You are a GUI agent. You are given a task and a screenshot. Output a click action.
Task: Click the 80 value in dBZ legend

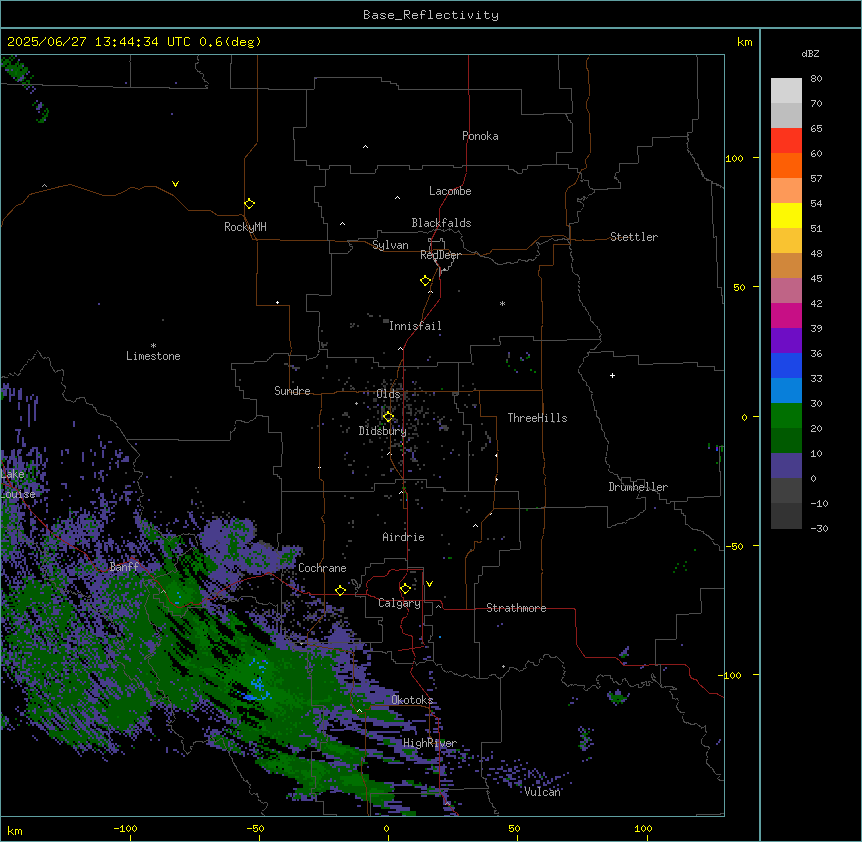(x=816, y=79)
